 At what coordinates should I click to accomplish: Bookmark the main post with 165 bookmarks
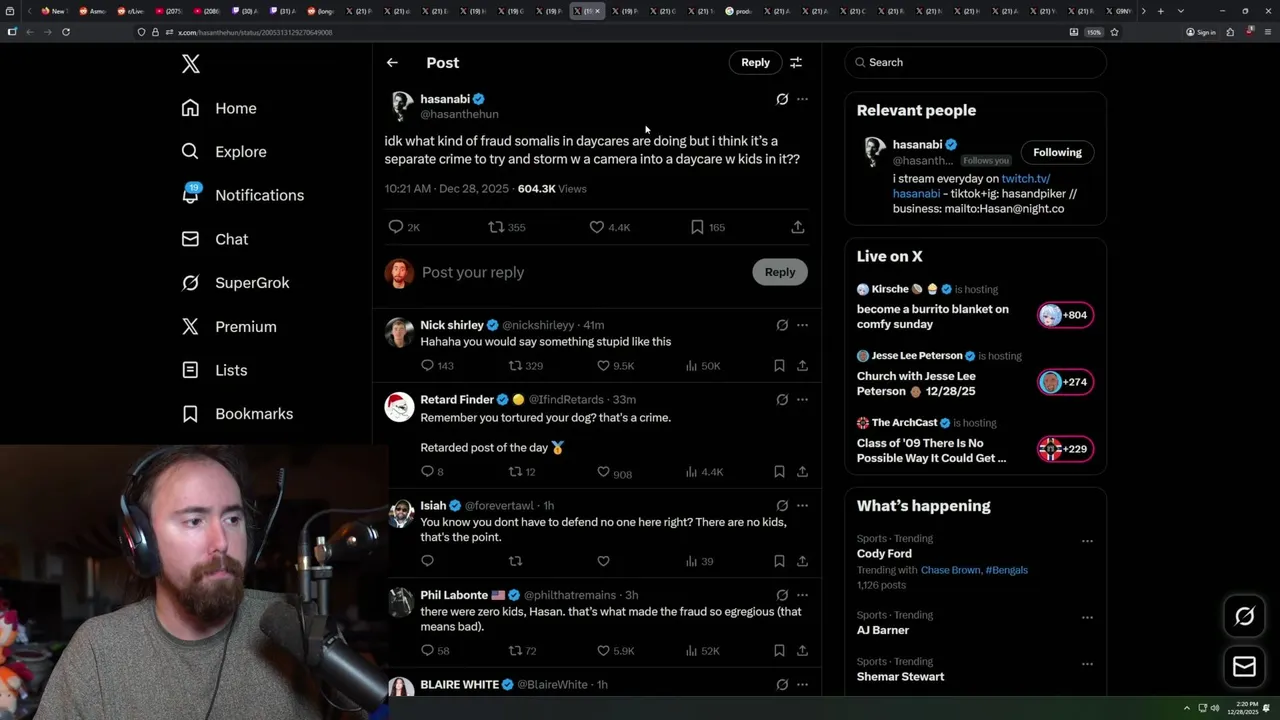697,227
